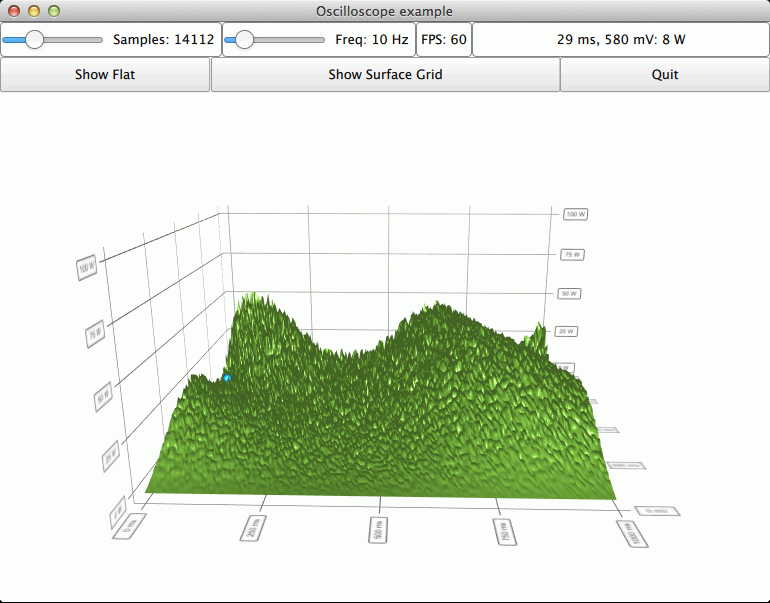Click the selection readout showing 29 ms, 580 mV
This screenshot has width=770, height=603.
pos(620,40)
